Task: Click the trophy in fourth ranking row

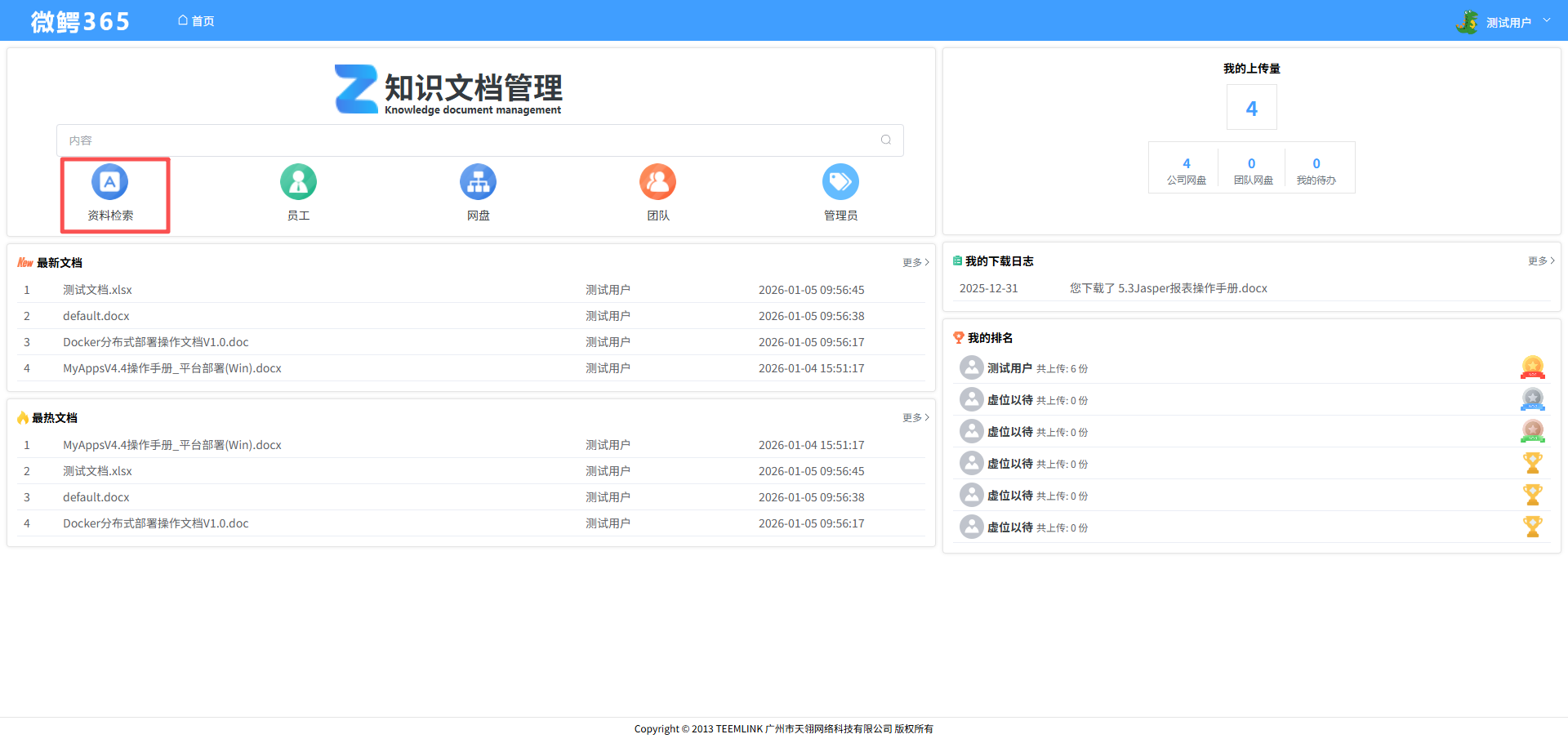Action: pos(1532,463)
